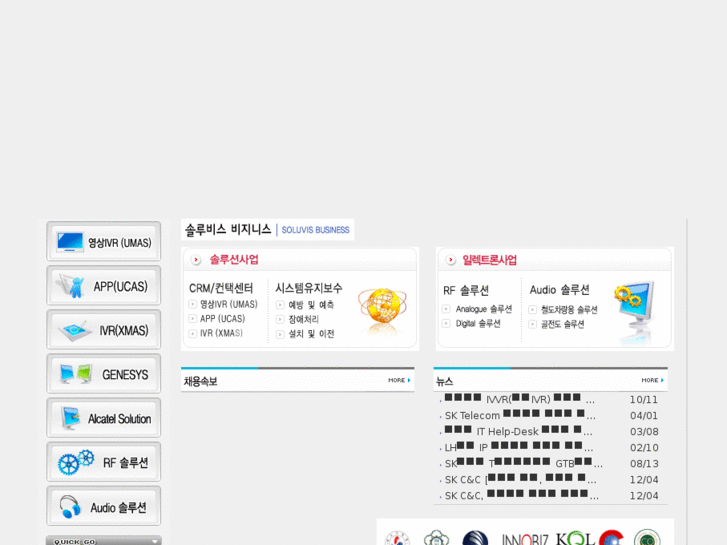Screen dimensions: 727x545
Task: Click the golden globe image in 솔루션사업
Action: (383, 307)
